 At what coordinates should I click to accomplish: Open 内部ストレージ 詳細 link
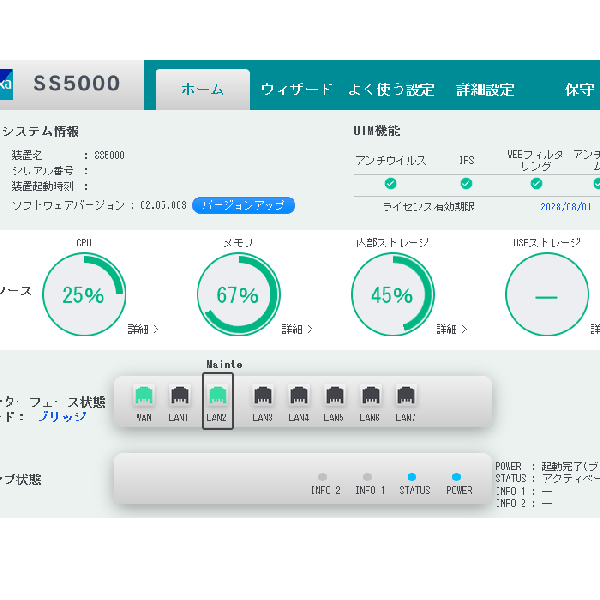click(x=452, y=329)
